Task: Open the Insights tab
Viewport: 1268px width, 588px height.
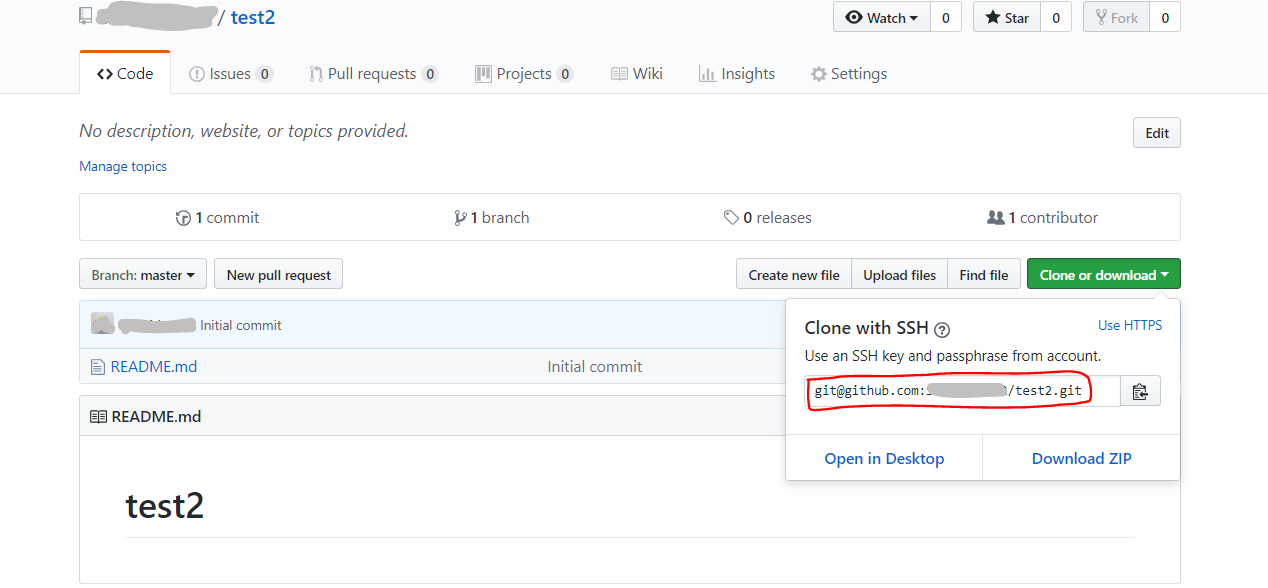Action: tap(737, 73)
